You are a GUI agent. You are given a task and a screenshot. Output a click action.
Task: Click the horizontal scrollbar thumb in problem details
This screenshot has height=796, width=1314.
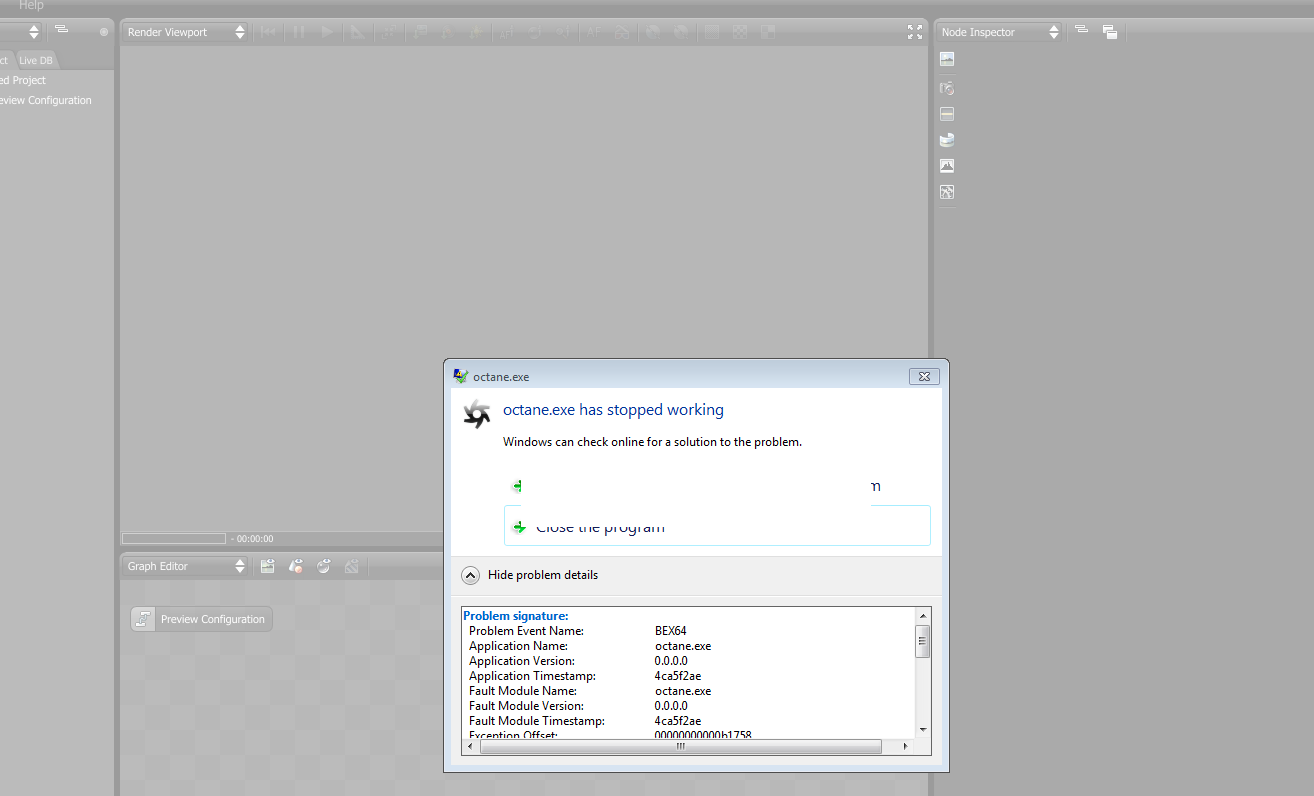(x=681, y=746)
